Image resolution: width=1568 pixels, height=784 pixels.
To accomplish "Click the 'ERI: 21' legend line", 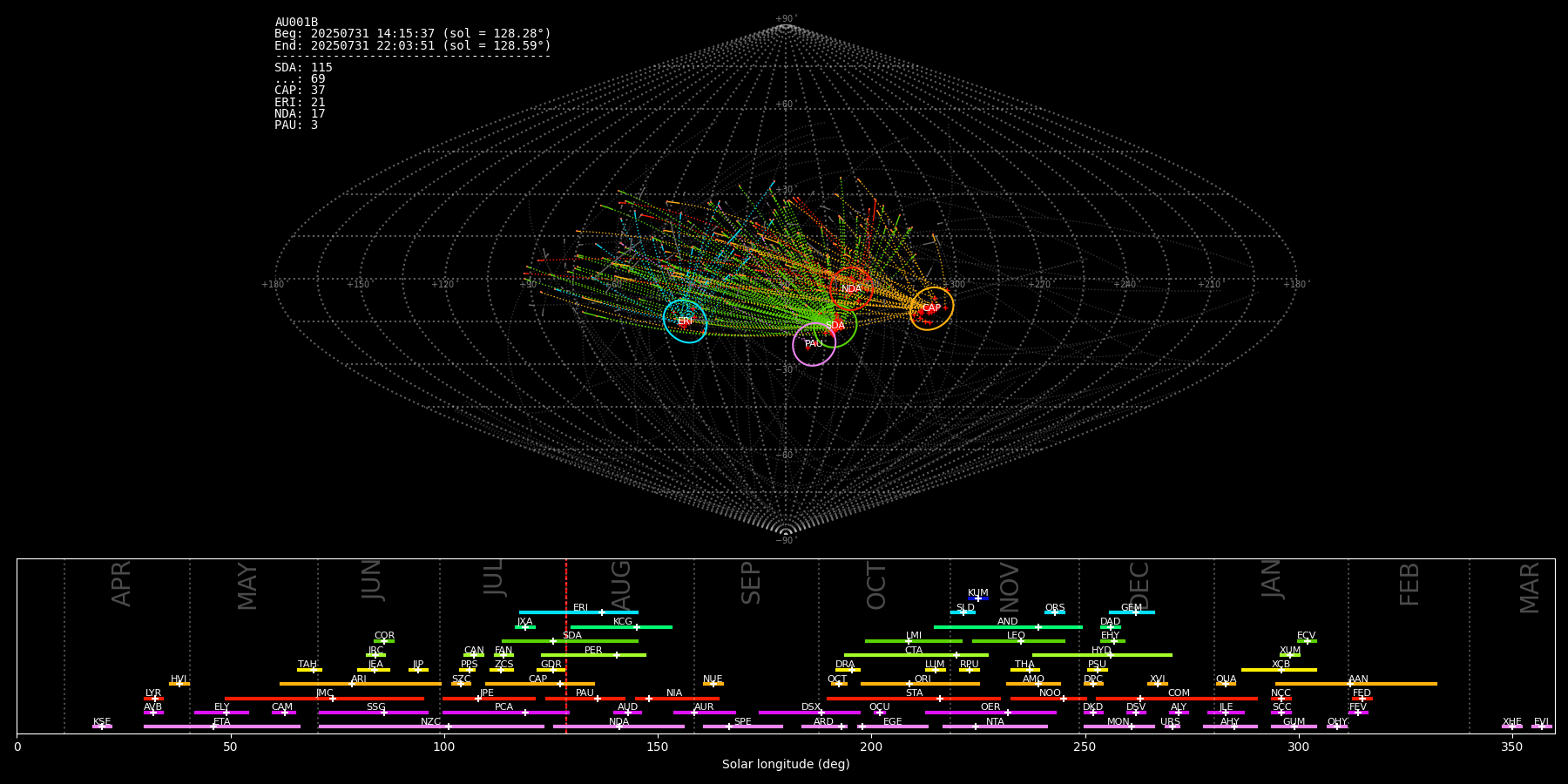I will (300, 103).
